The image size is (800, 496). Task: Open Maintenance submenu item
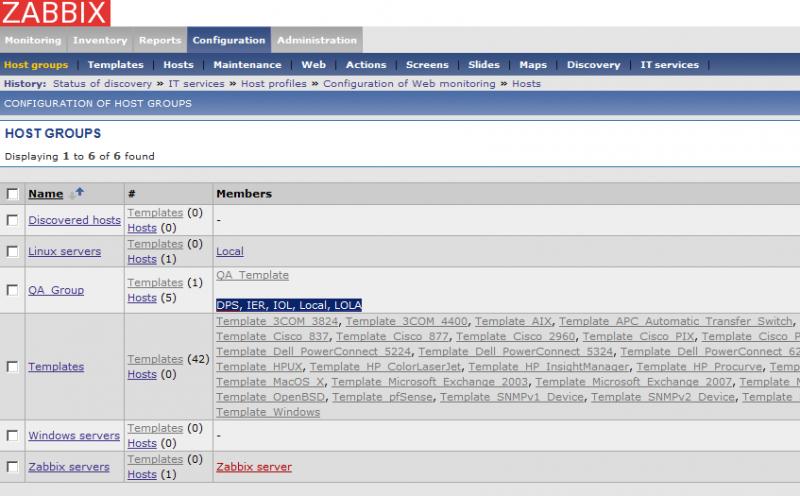[x=247, y=65]
